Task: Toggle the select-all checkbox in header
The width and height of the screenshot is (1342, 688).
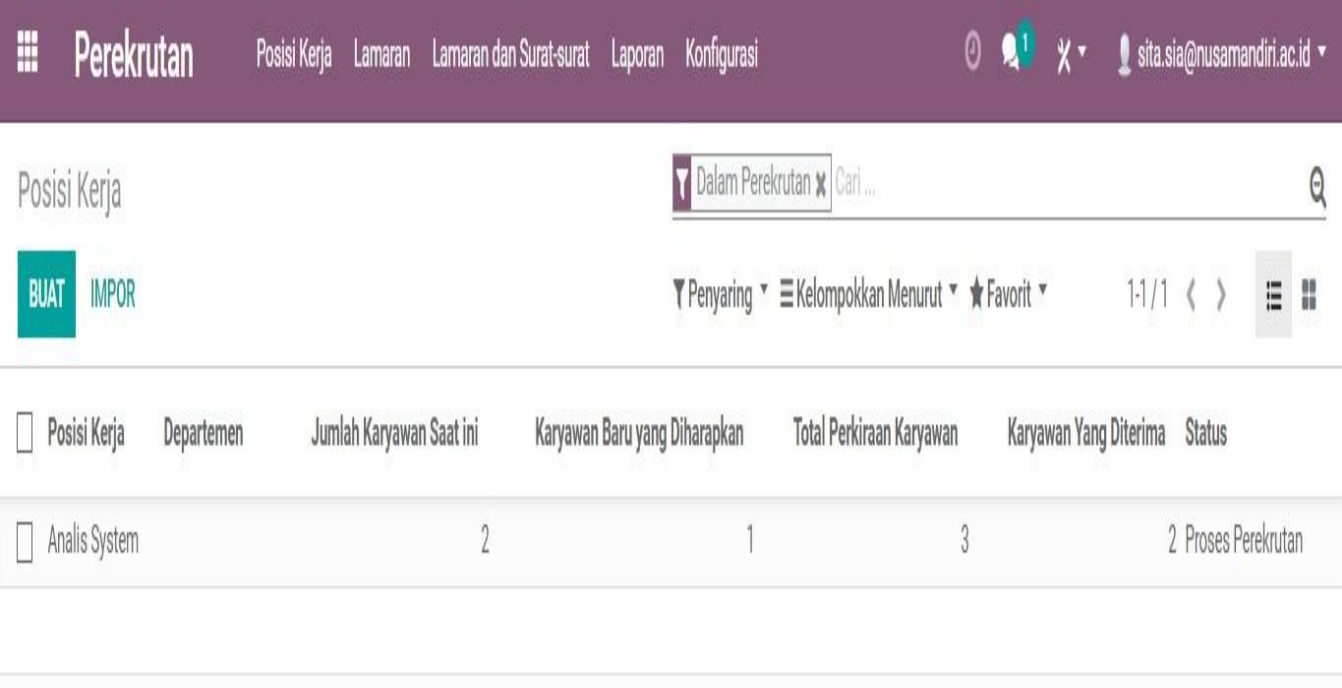Action: (25, 434)
